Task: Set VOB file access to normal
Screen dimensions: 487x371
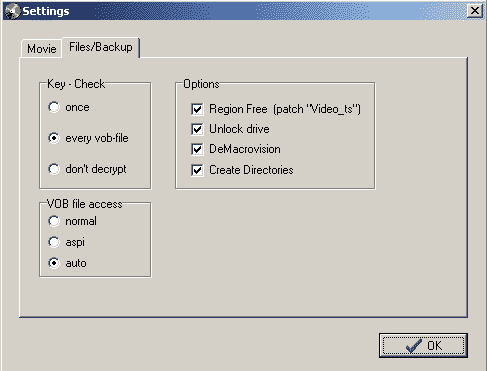Action: point(54,221)
